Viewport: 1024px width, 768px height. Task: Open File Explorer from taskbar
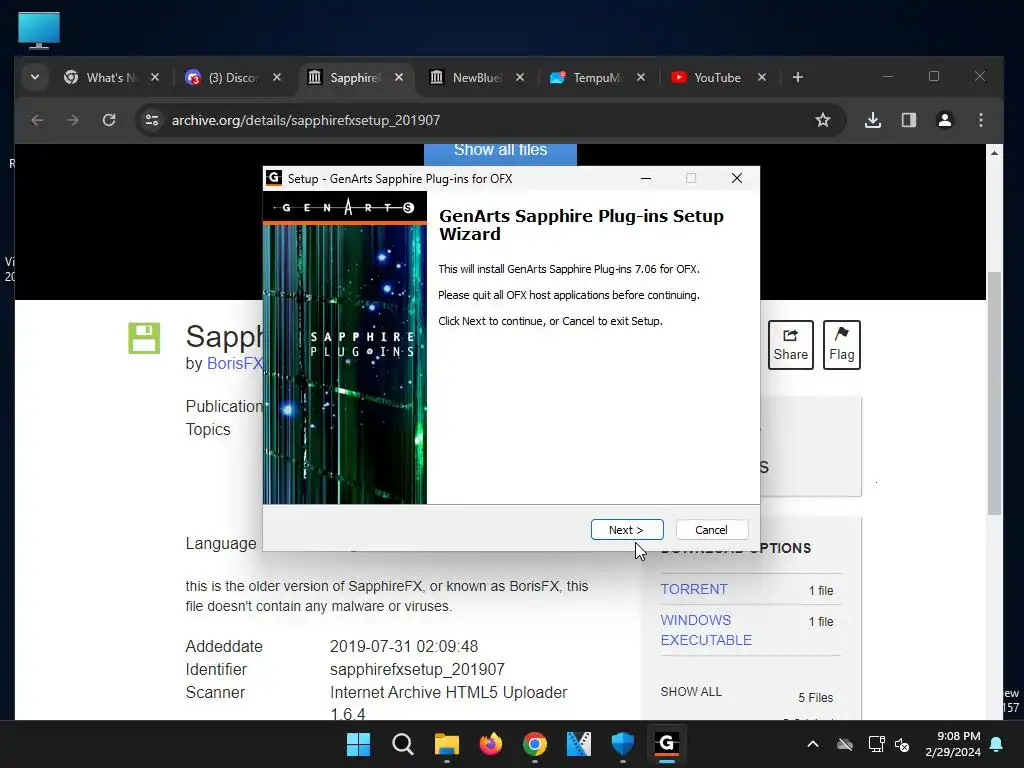tap(447, 744)
